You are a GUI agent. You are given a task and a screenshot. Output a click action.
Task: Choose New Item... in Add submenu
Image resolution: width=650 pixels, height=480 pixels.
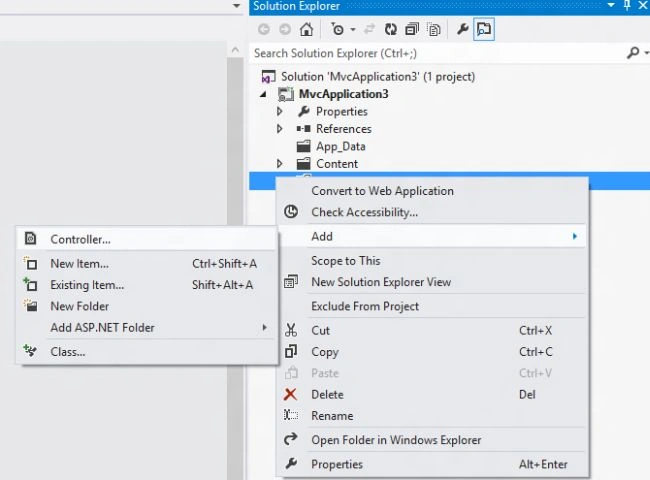[x=146, y=264]
